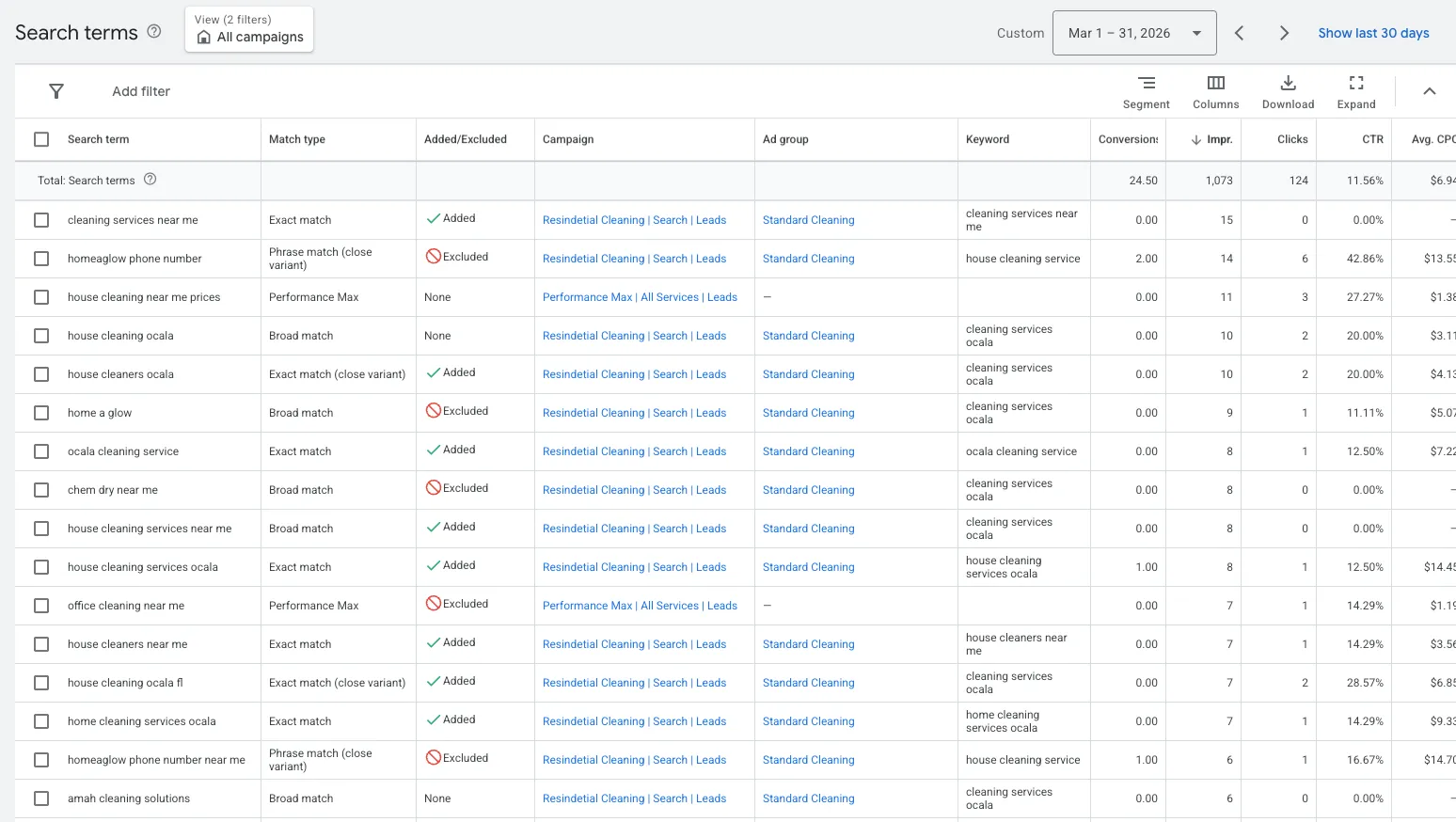Open Performance Max campaign link for house cleaning near me prices
This screenshot has height=822, width=1456.
tap(640, 297)
